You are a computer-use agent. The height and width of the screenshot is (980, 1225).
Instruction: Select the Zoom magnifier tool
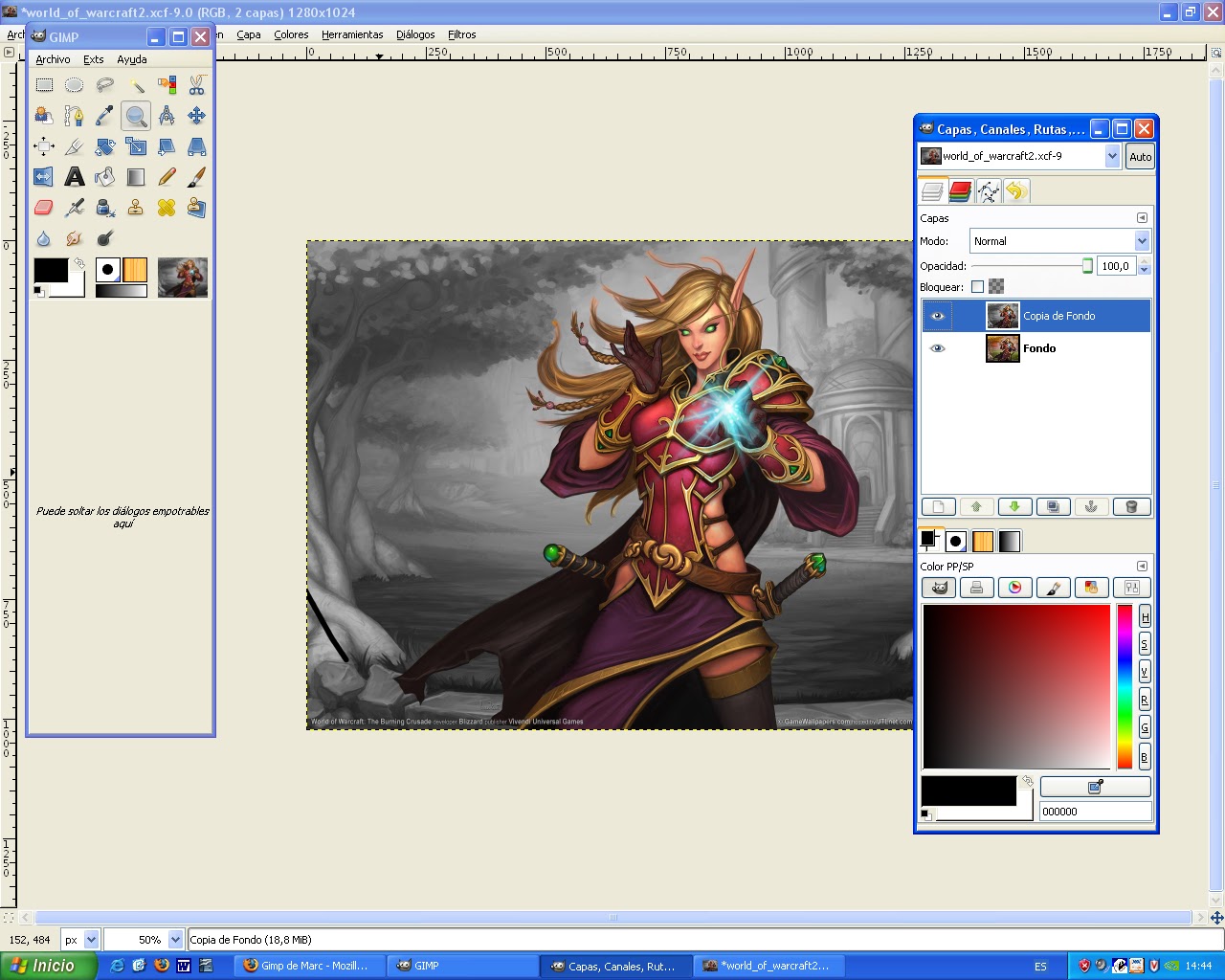(x=136, y=116)
